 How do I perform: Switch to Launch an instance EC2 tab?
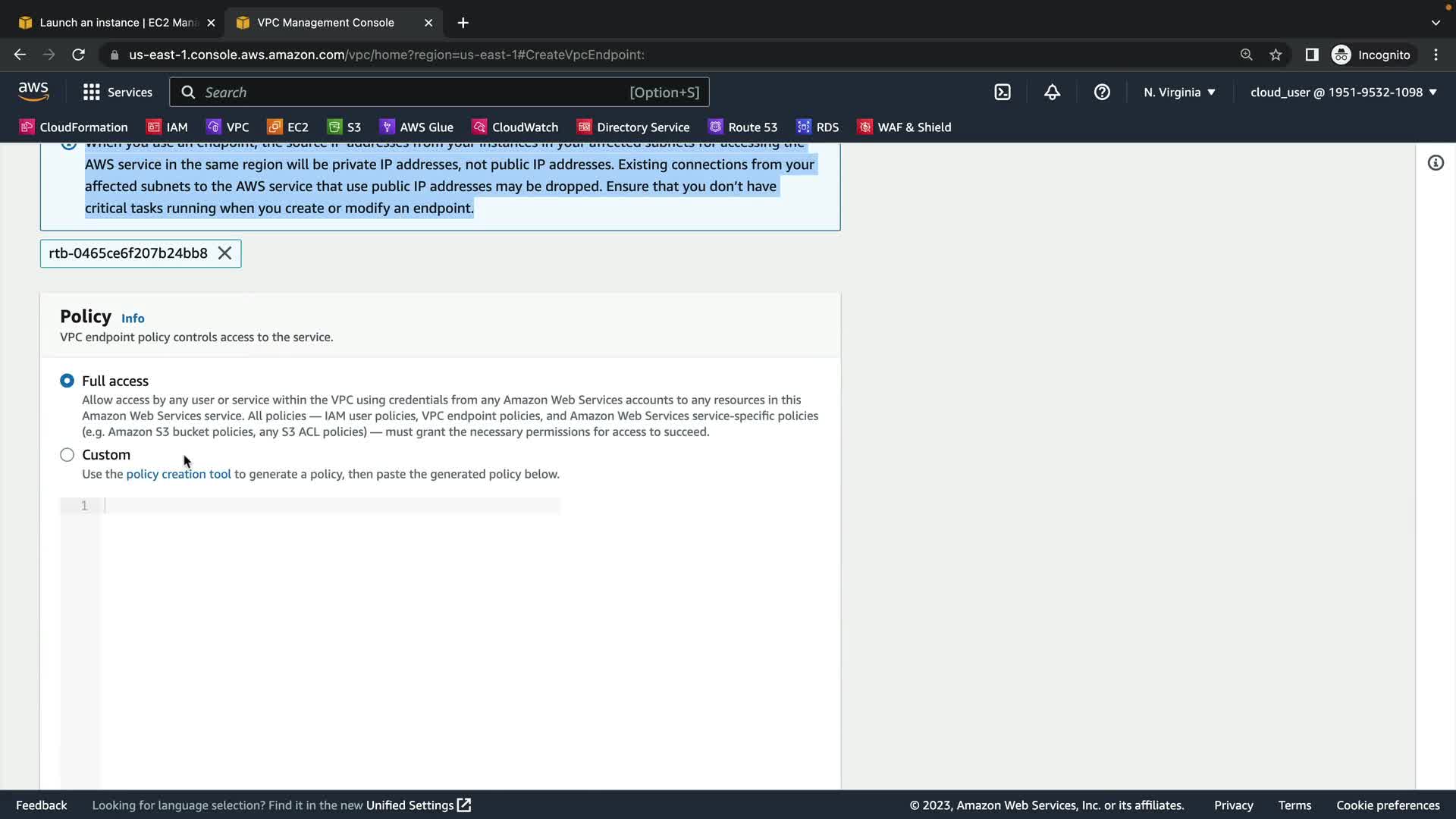(114, 23)
